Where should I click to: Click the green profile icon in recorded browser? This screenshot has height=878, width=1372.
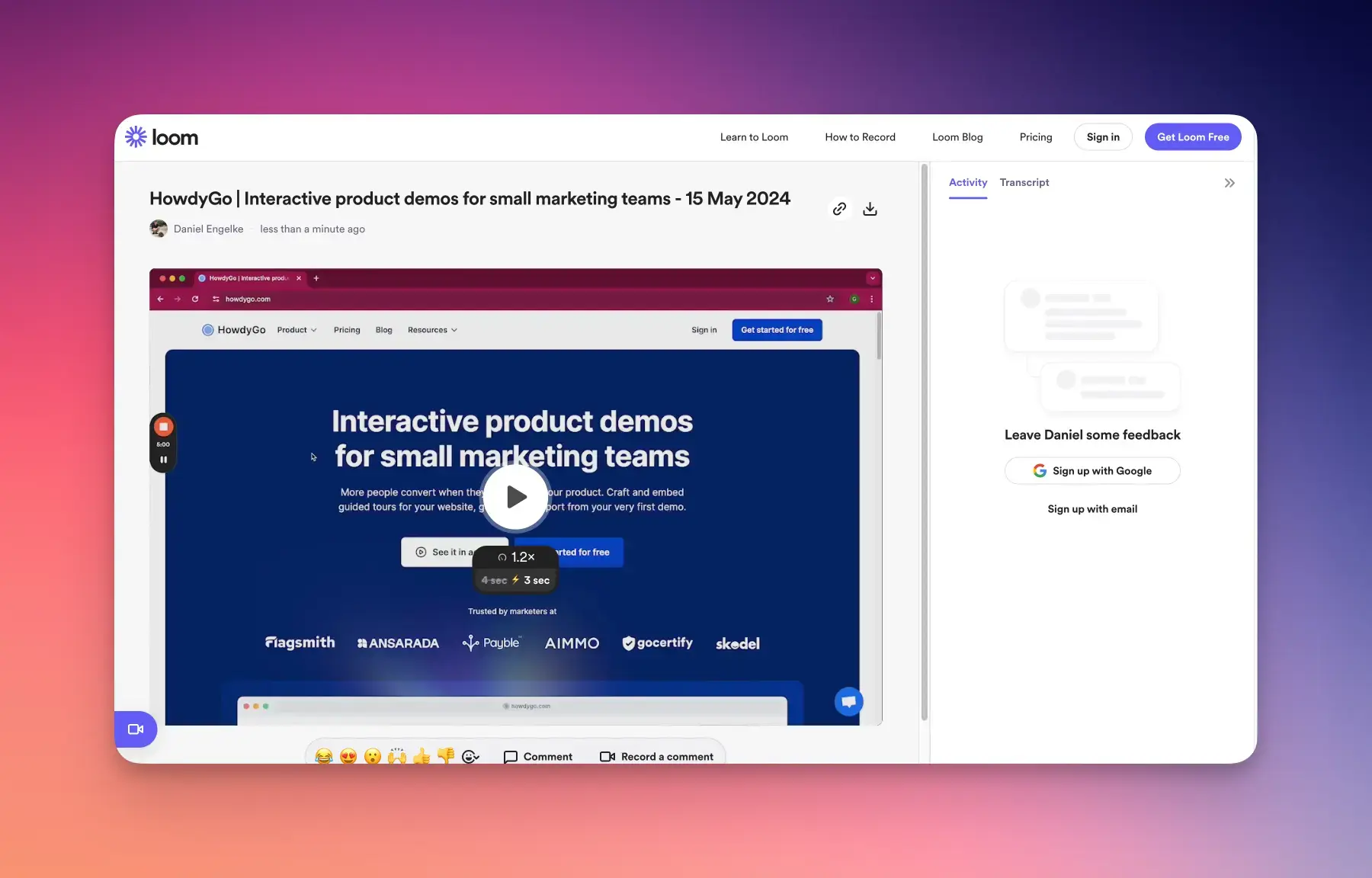pyautogui.click(x=854, y=299)
